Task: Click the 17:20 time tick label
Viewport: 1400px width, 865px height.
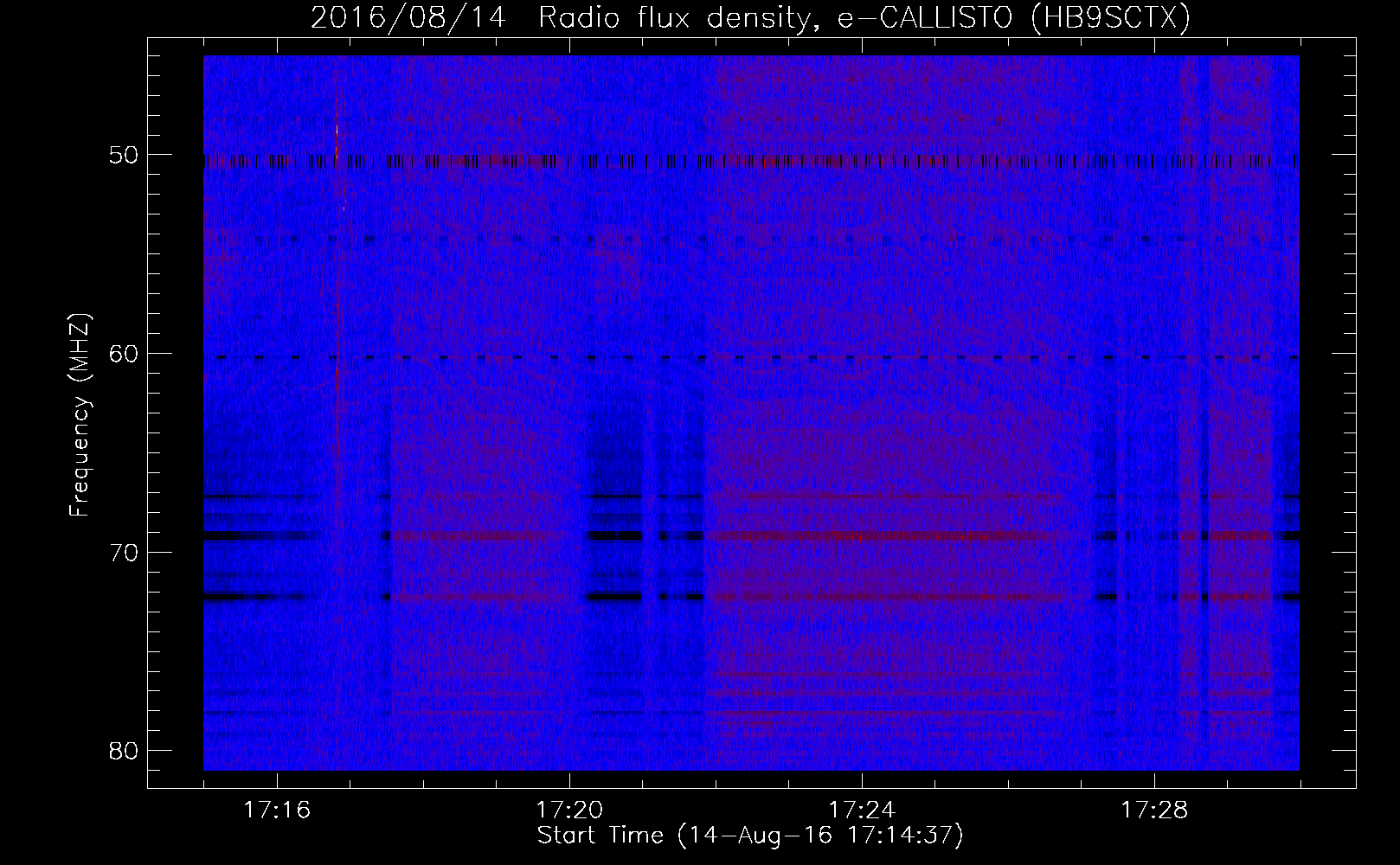Action: click(569, 811)
